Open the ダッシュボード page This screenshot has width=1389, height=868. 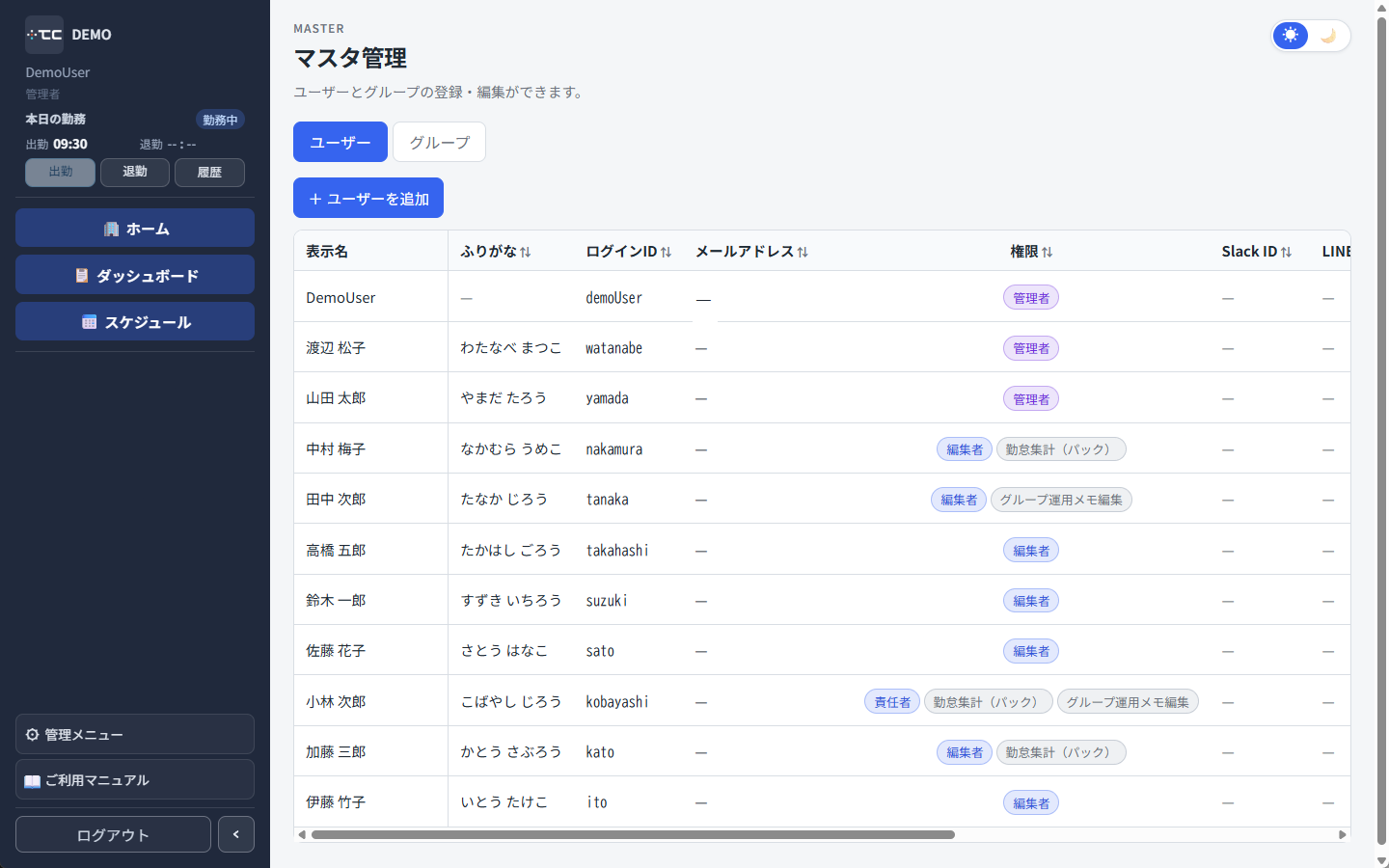[x=135, y=275]
